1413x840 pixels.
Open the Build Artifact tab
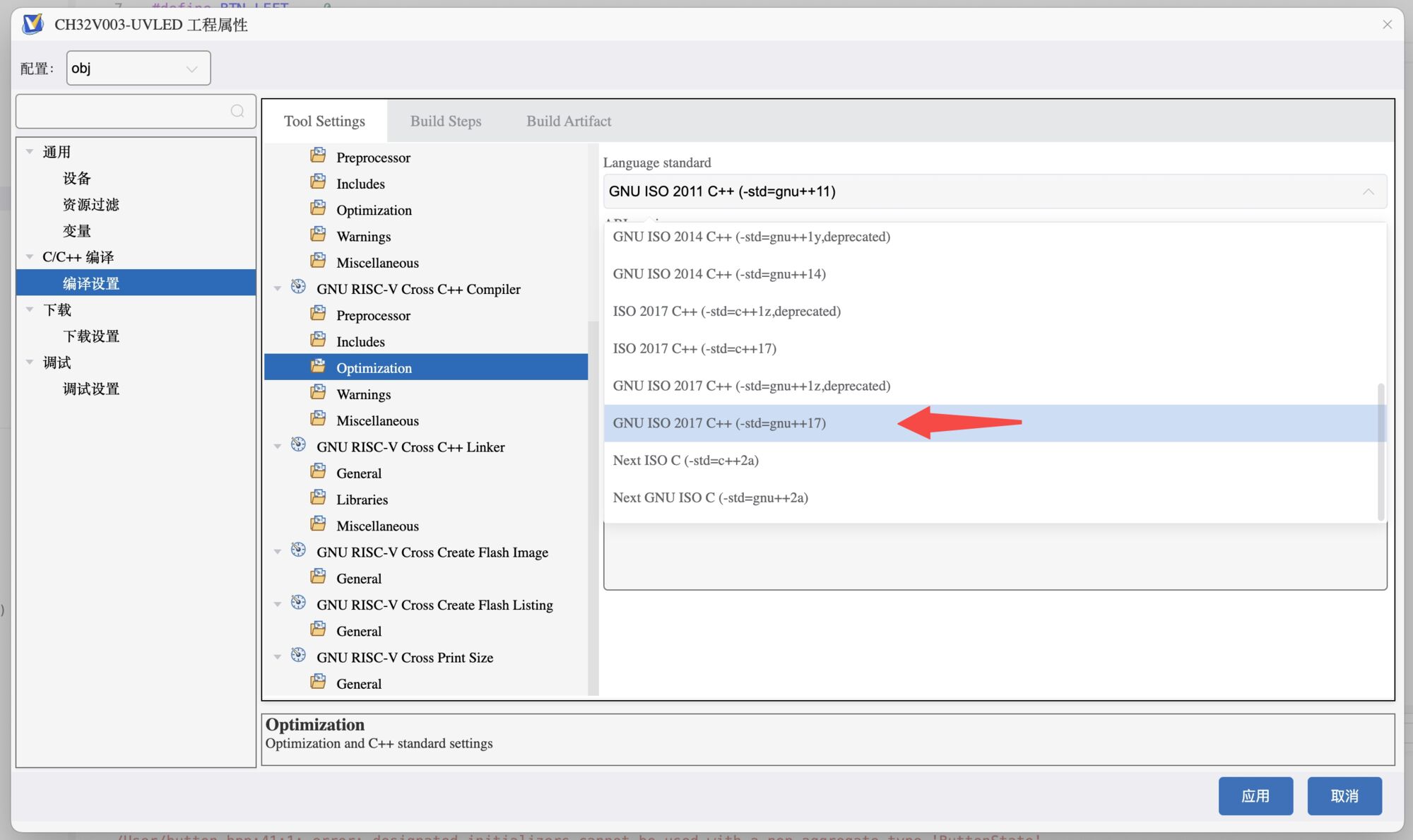[x=569, y=121]
